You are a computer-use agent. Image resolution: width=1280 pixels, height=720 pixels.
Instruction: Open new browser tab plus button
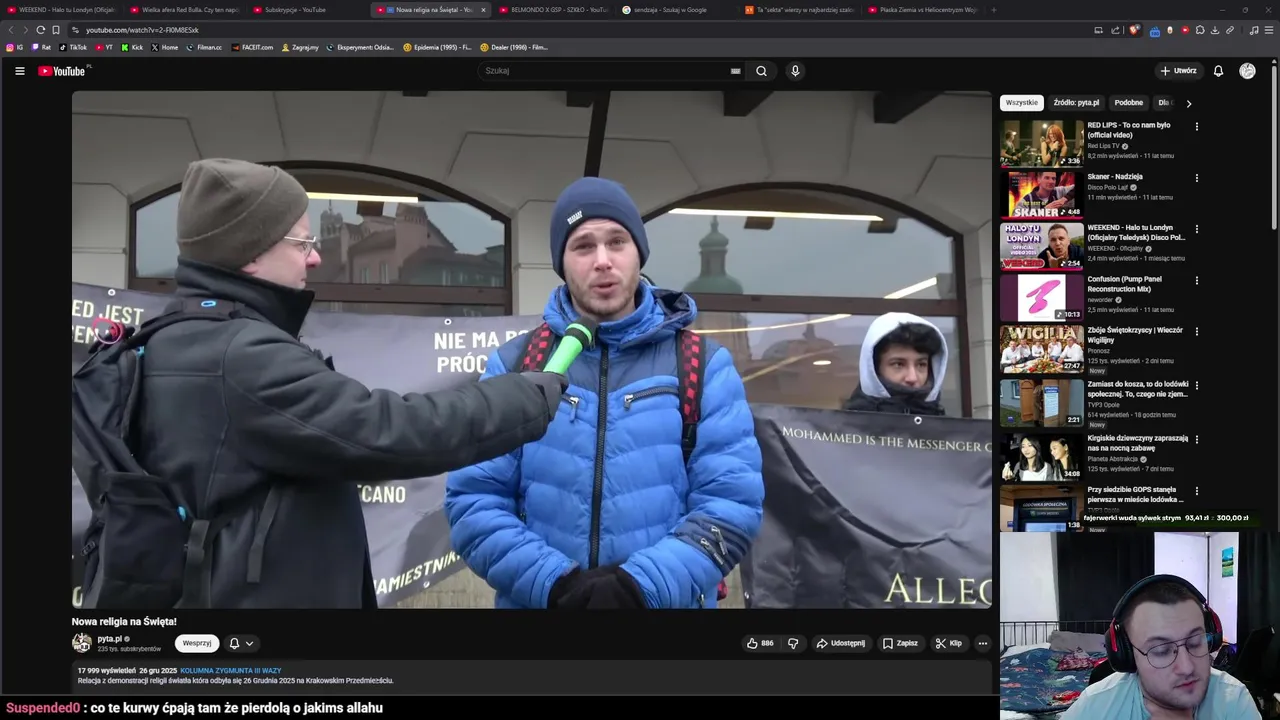click(x=993, y=10)
